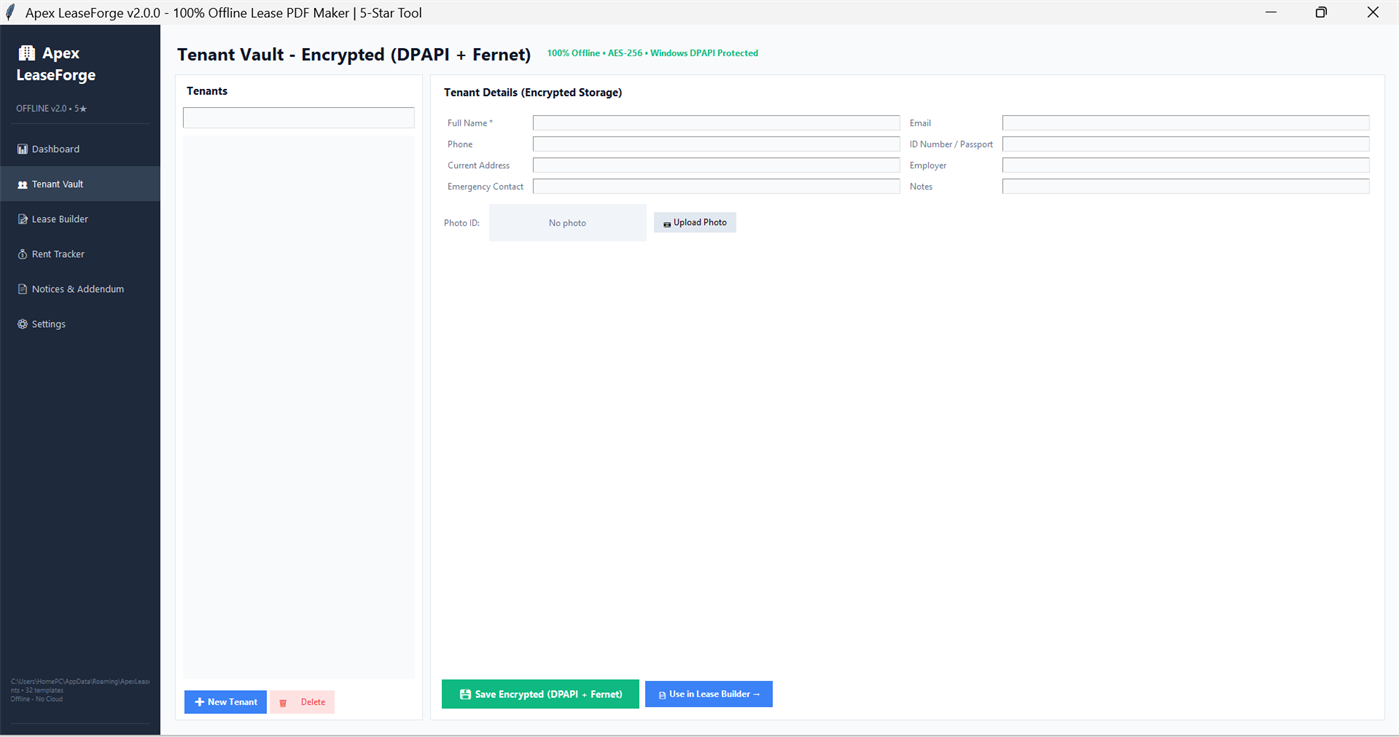Click Use in Lease Builder button
Screen dimensions: 1399x737
(709, 694)
